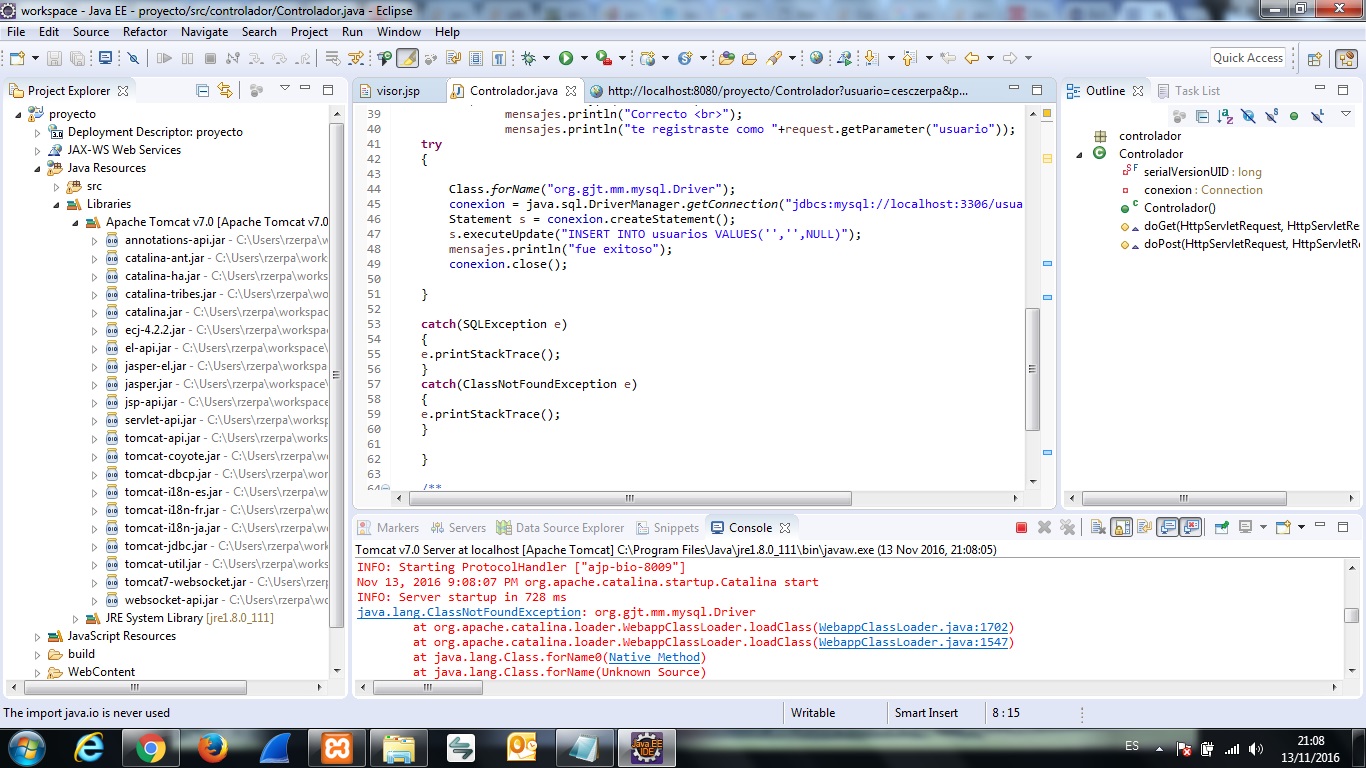Click the Last Edit Location icon
The image size is (1366, 768).
(947, 58)
